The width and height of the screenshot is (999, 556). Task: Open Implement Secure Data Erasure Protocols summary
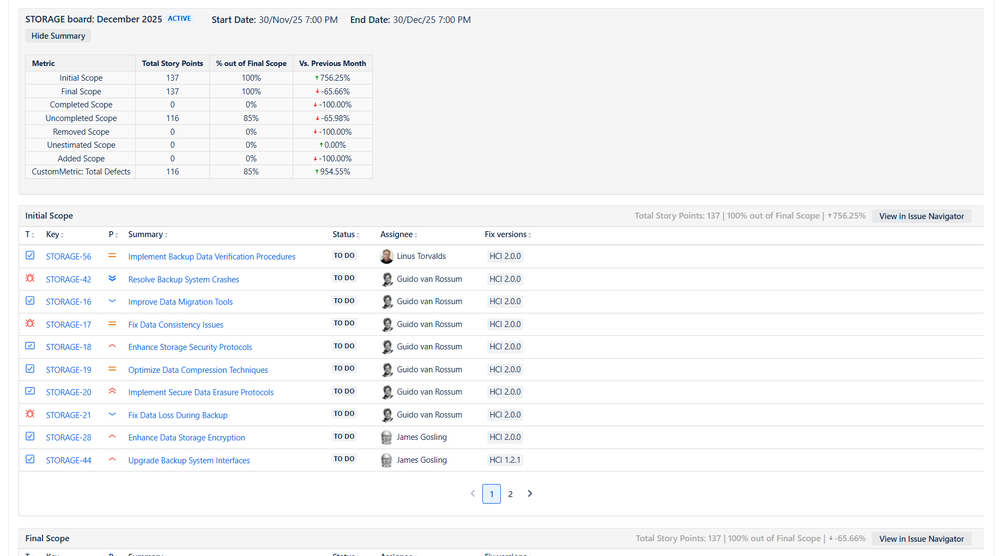pyautogui.click(x=201, y=392)
